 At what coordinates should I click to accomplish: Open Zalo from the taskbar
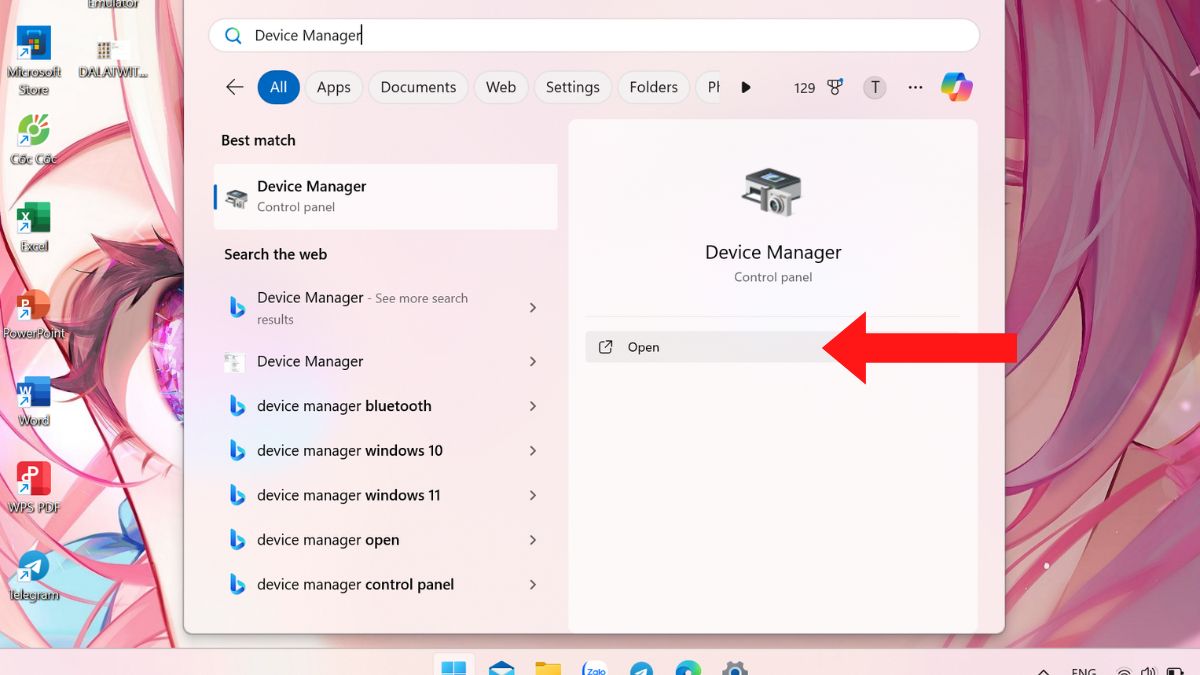pyautogui.click(x=595, y=668)
